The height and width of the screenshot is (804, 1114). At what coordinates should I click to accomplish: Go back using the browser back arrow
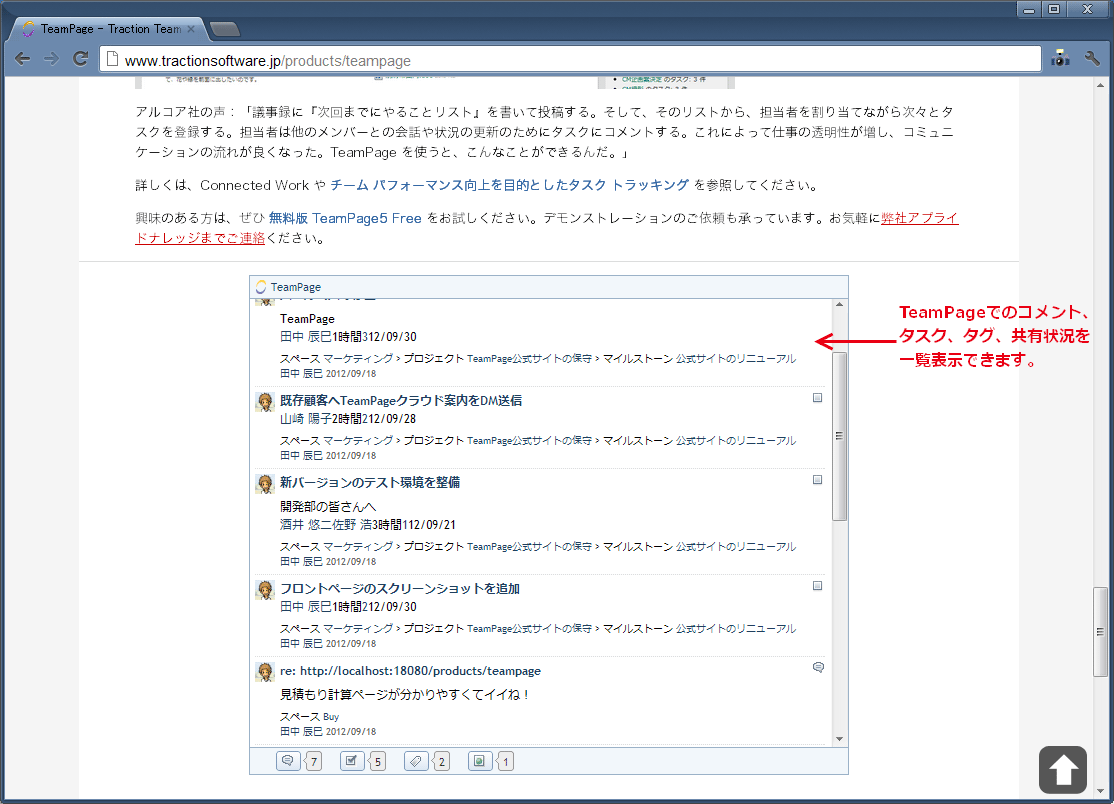tap(22, 59)
